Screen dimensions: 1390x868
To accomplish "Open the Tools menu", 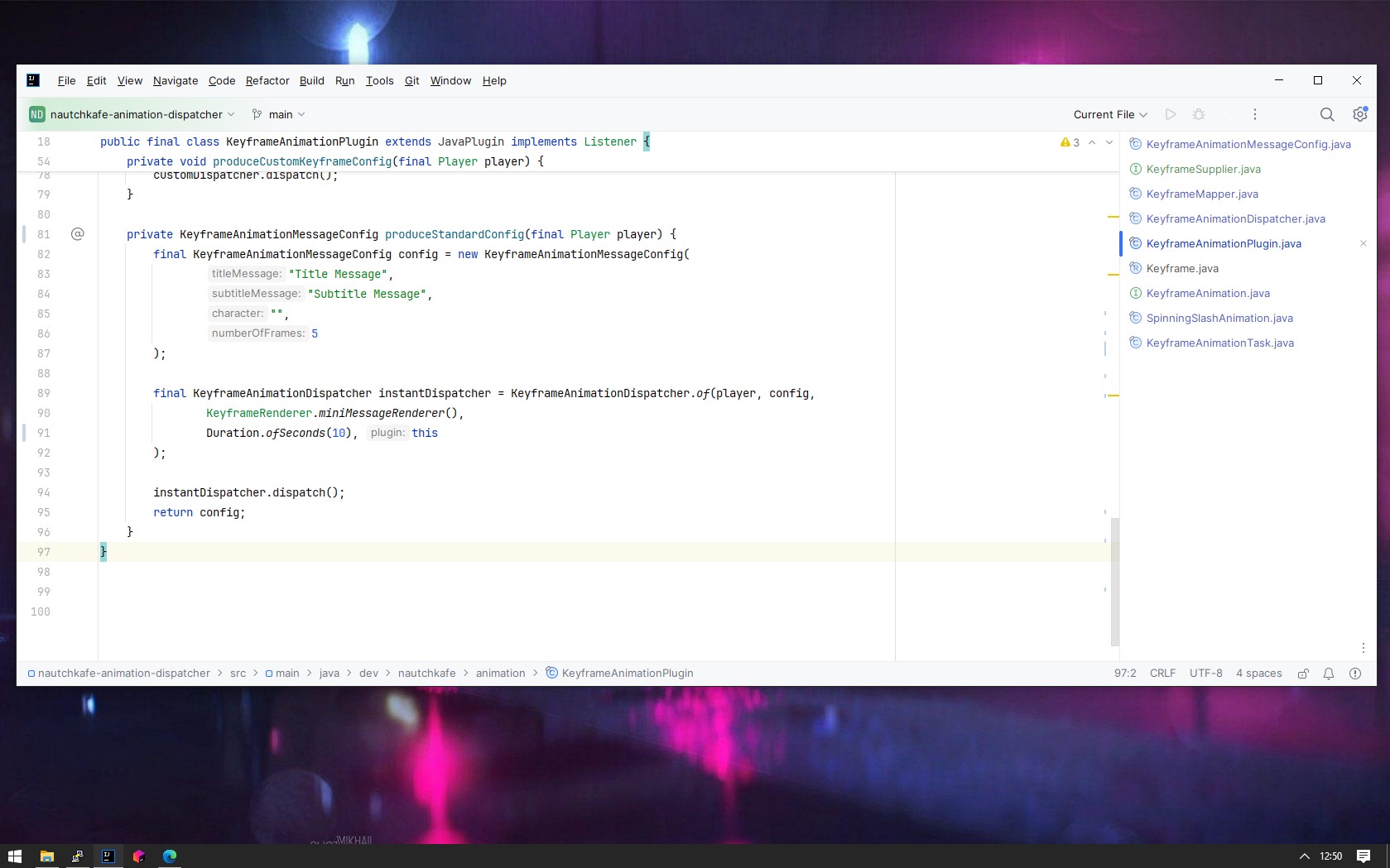I will click(380, 80).
